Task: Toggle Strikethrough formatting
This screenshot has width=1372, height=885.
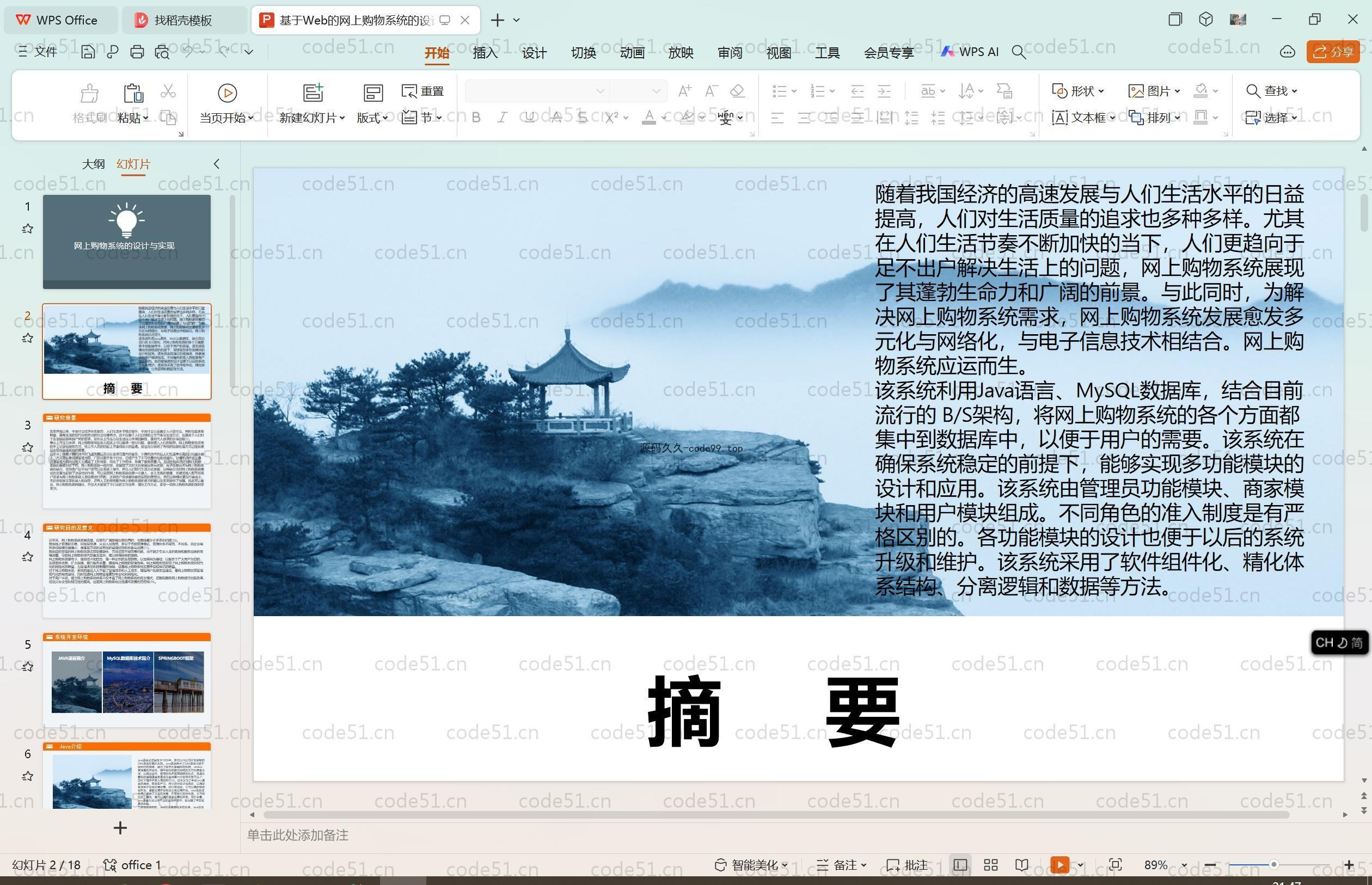Action: [556, 118]
